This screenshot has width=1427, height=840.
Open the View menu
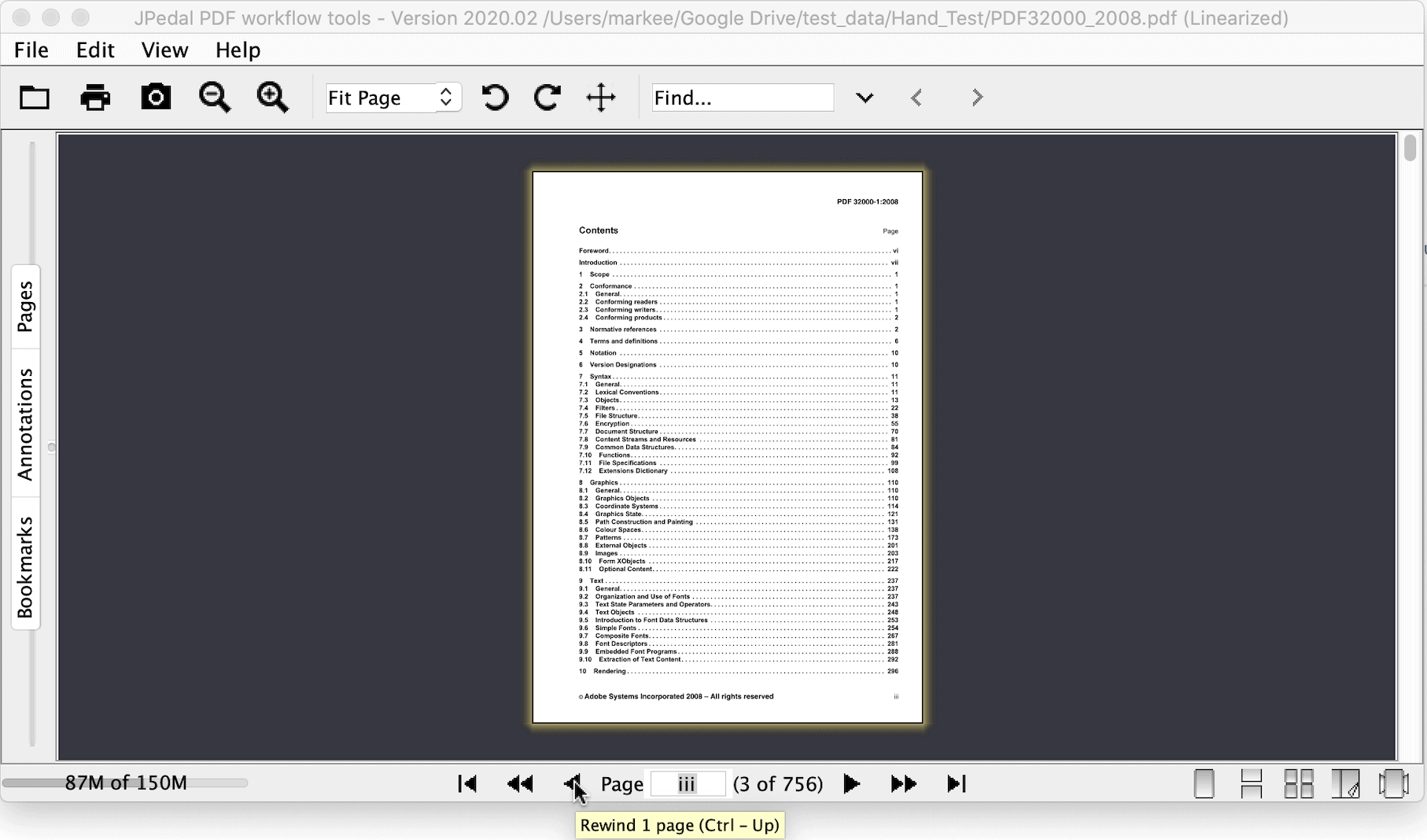(164, 50)
